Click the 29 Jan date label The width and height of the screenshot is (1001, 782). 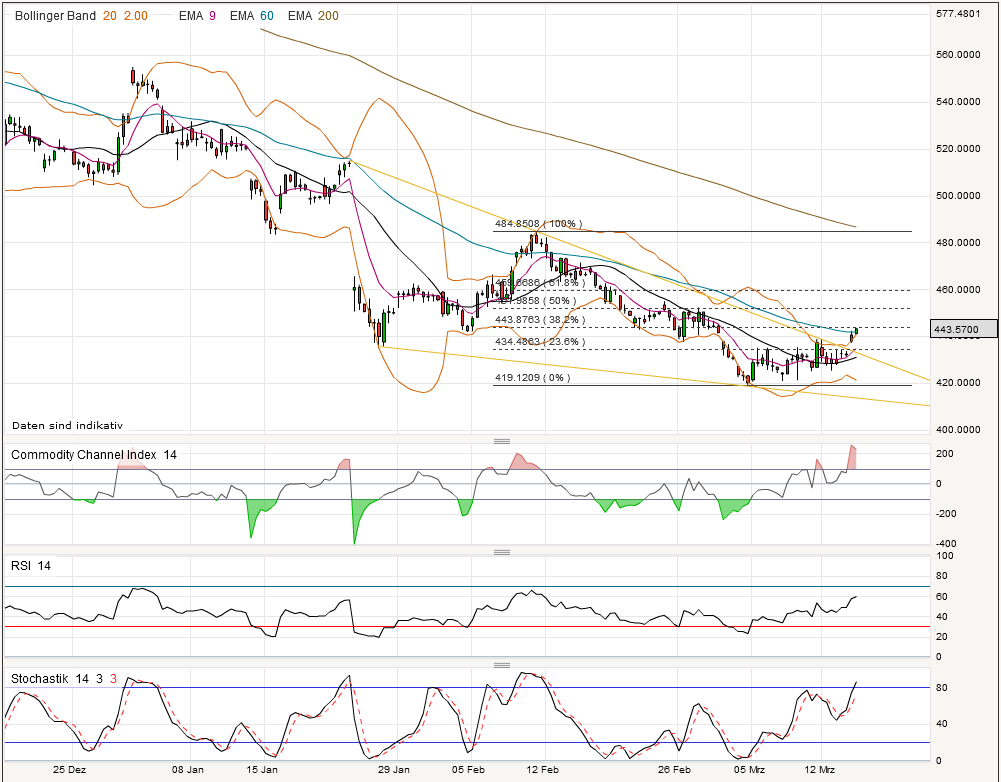[394, 769]
